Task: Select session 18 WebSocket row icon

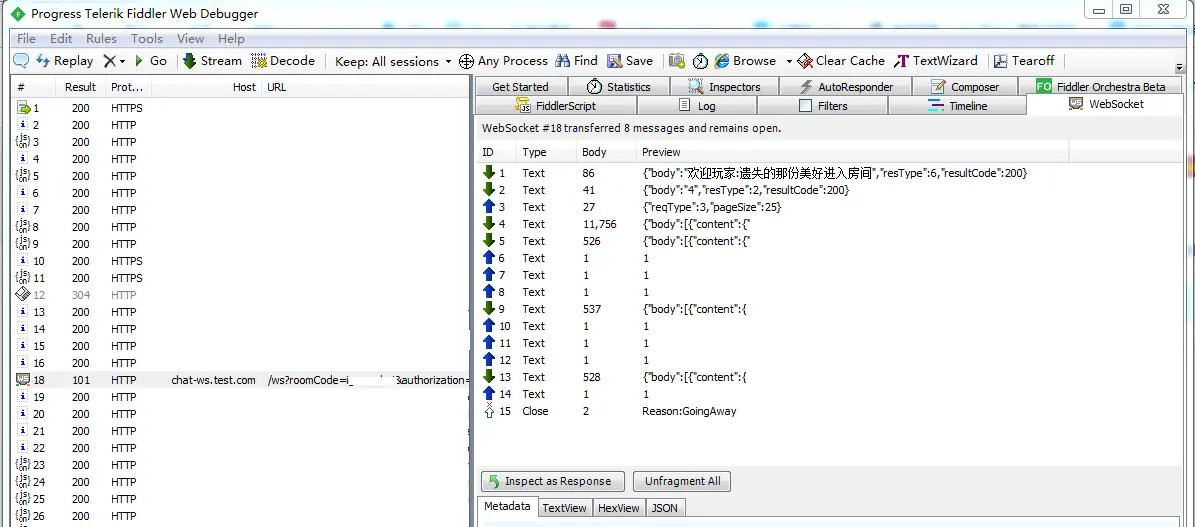Action: pos(23,380)
